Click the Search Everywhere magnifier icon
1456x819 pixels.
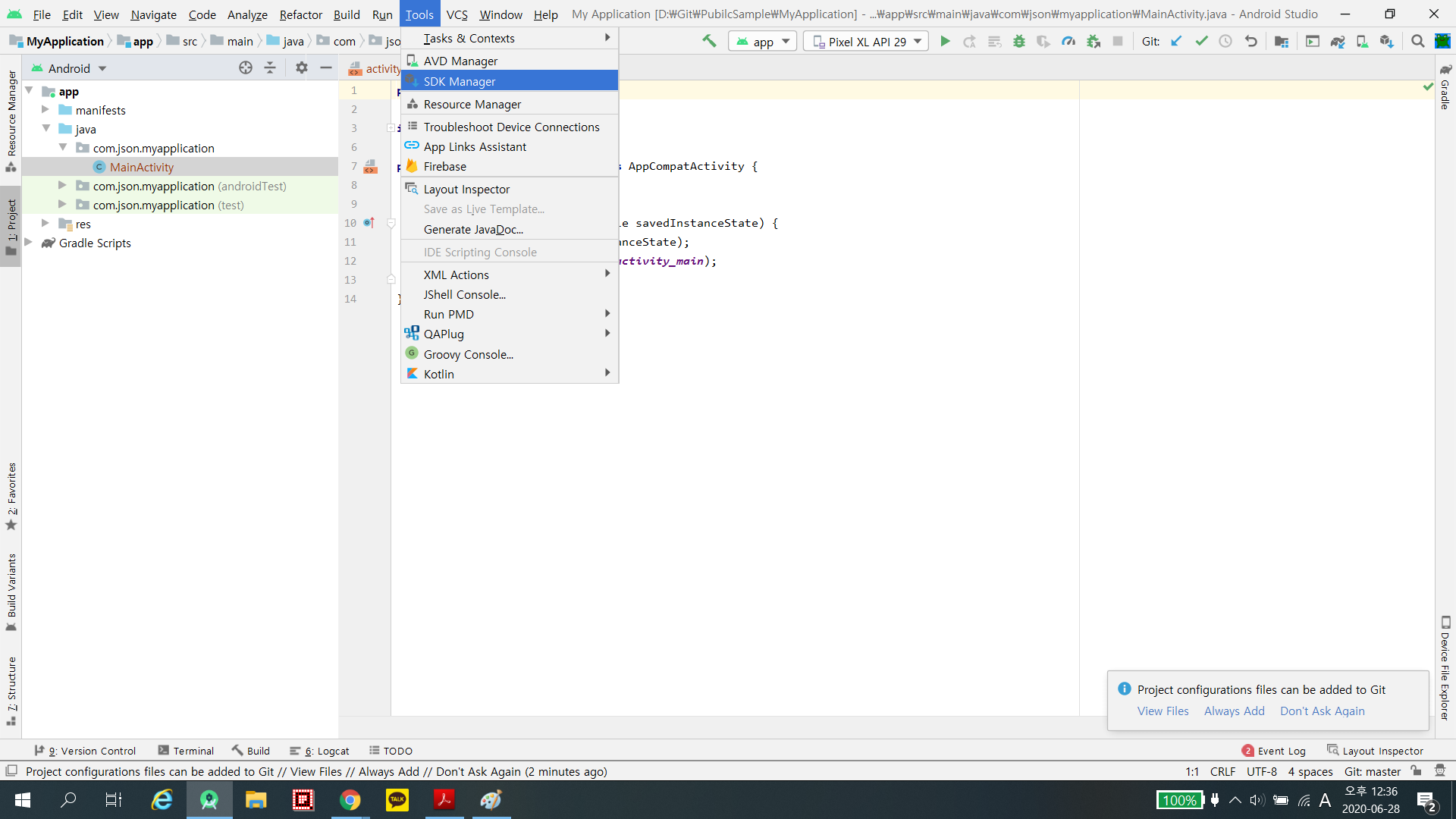[x=1417, y=41]
